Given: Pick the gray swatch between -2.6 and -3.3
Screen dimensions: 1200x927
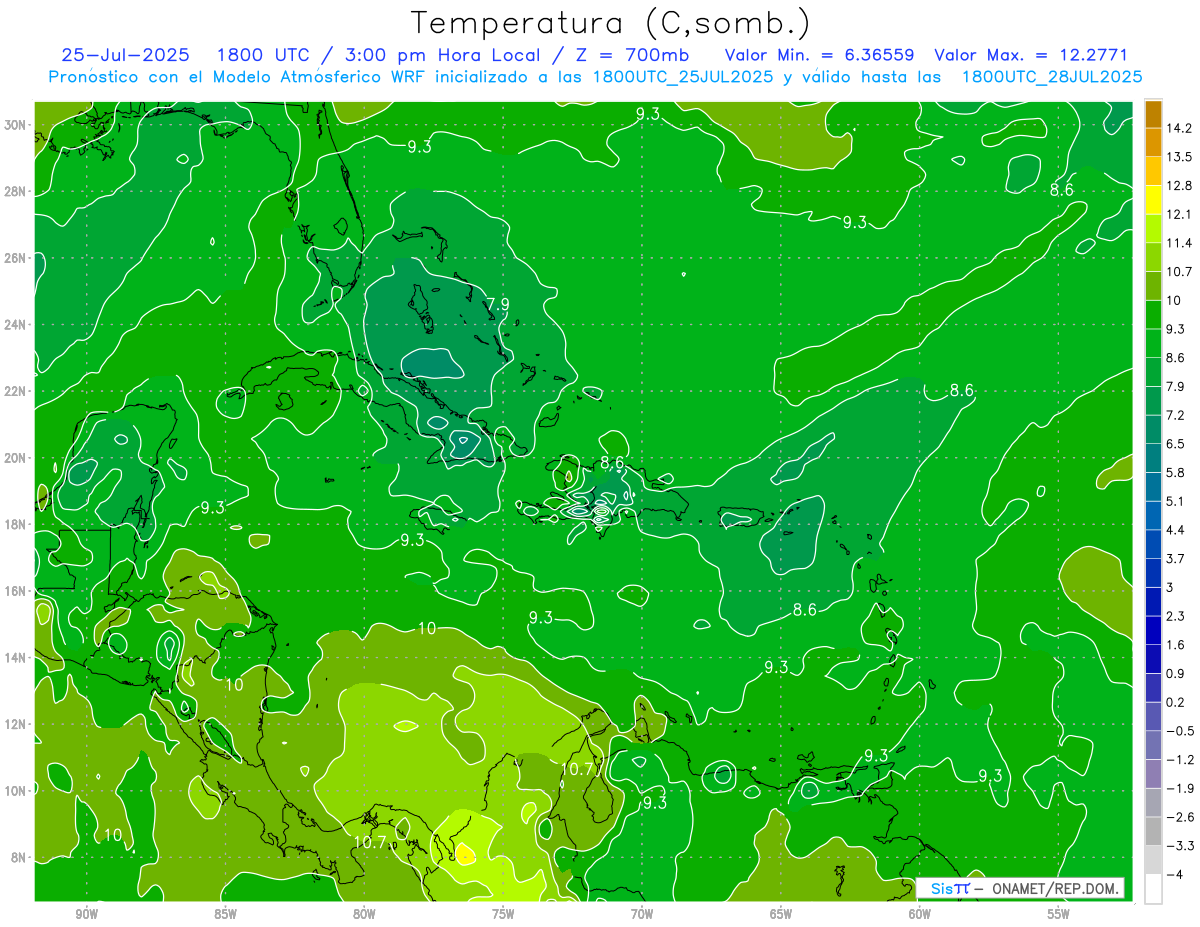Looking at the screenshot, I should pos(1153,831).
